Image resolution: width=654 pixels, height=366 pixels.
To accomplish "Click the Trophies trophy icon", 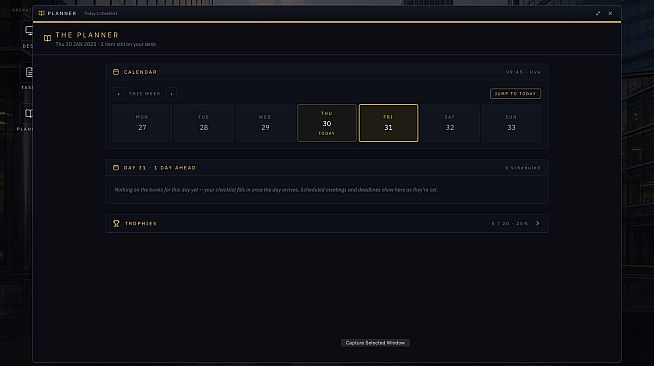I will tap(116, 223).
